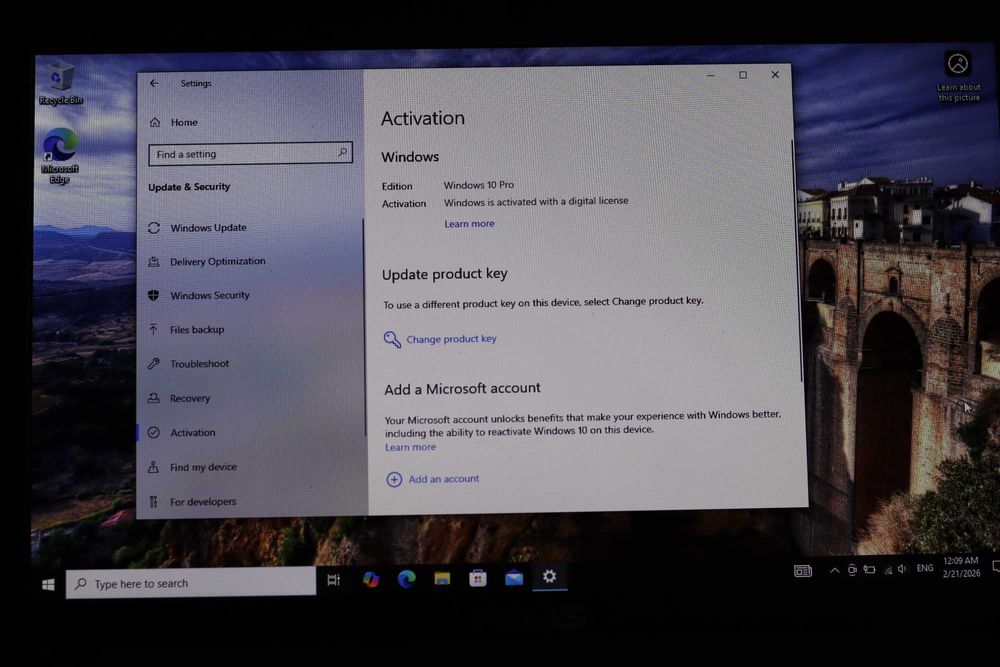Go back with the Settings back arrow
This screenshot has width=1000, height=667.
154,83
